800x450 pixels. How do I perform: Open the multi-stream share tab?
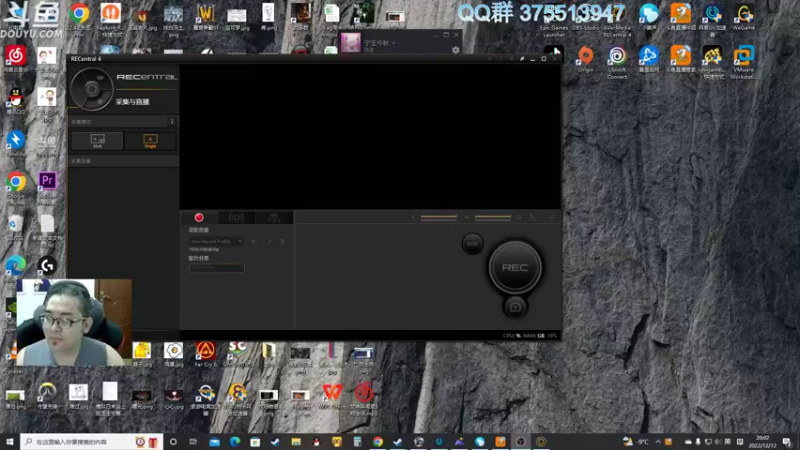(x=274, y=217)
